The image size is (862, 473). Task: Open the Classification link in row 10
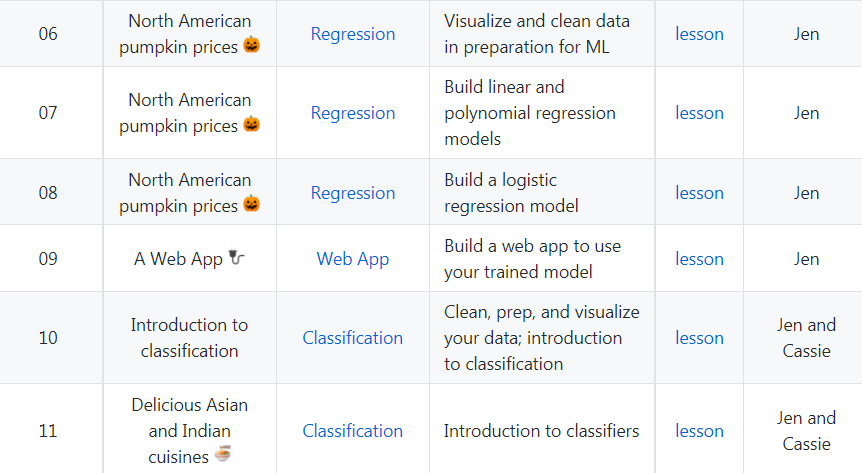click(x=353, y=338)
